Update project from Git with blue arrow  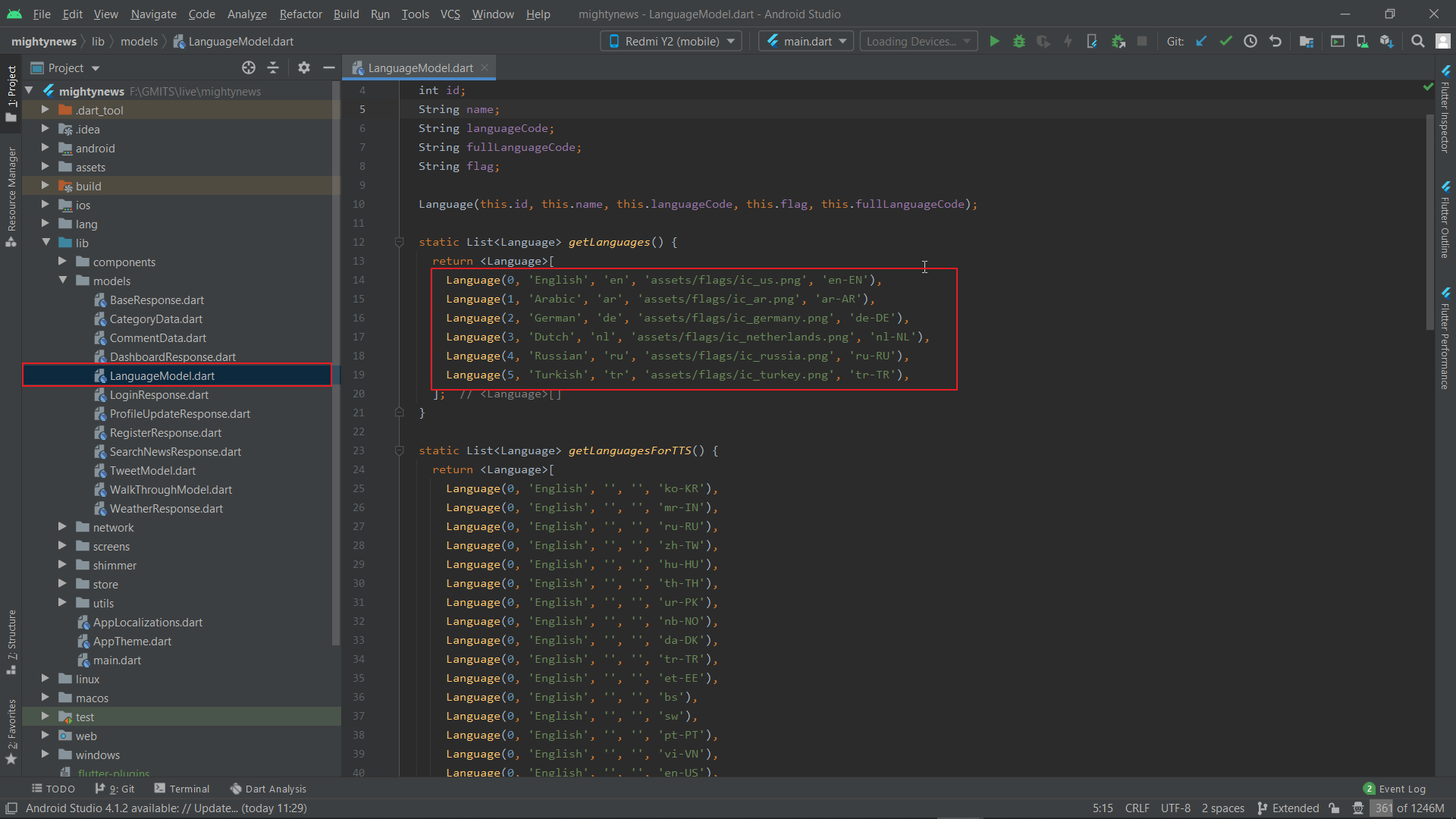[1201, 42]
